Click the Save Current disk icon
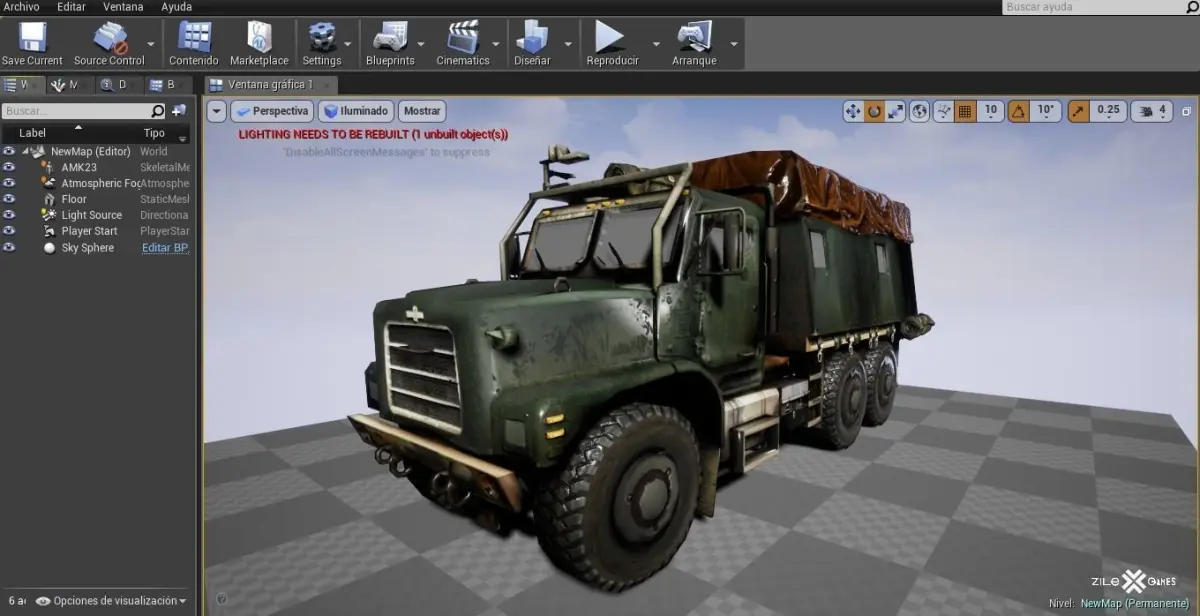Viewport: 1200px width, 616px height. click(32, 38)
